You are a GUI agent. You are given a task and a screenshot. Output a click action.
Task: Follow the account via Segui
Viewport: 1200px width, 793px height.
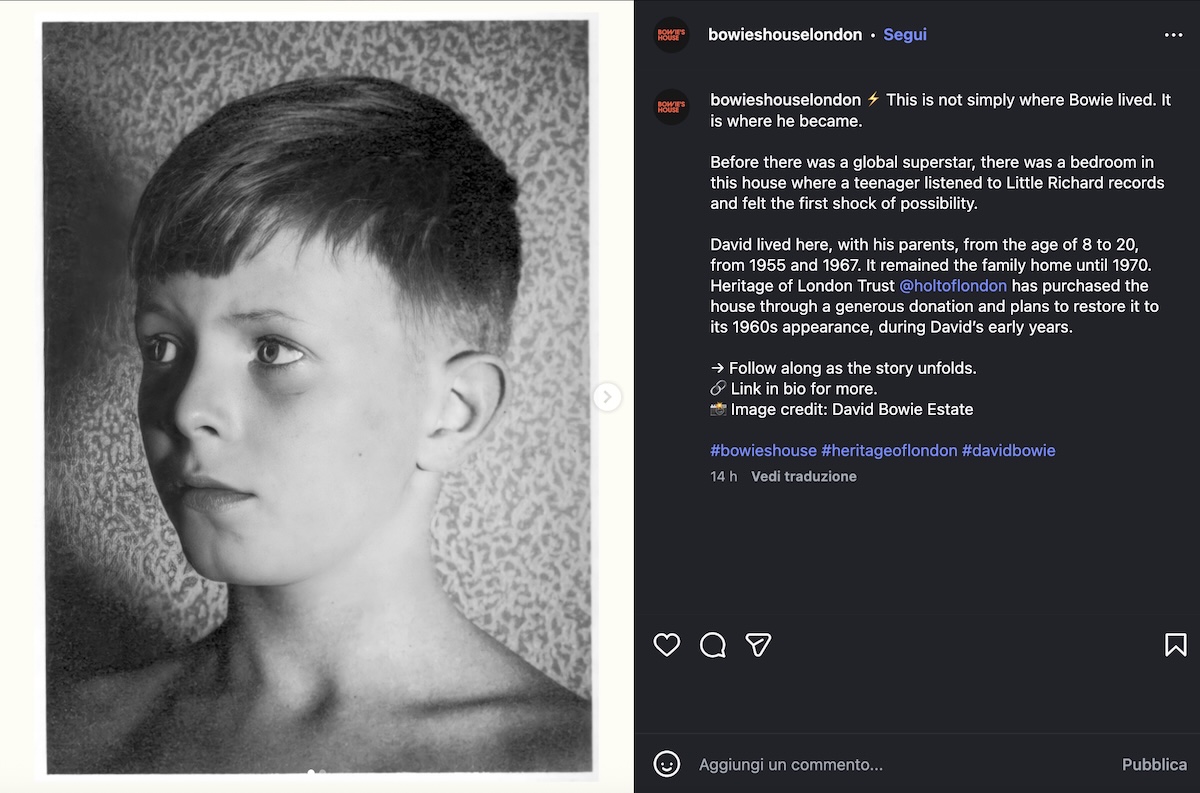tap(905, 35)
